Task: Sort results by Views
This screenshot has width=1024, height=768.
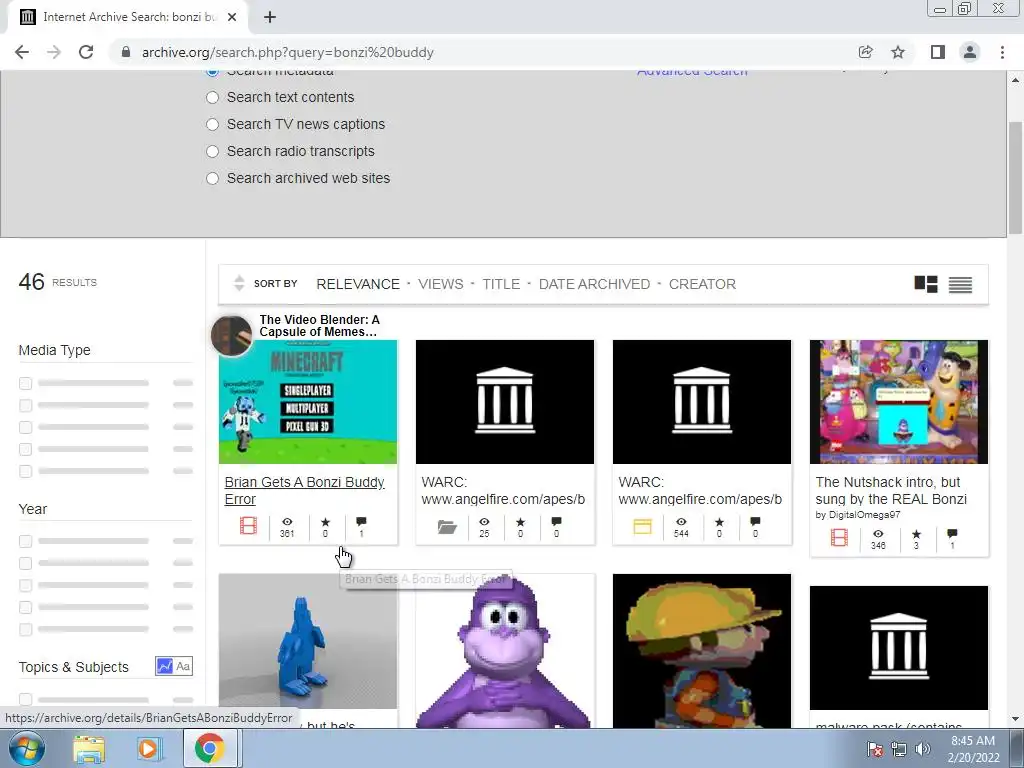Action: (441, 284)
